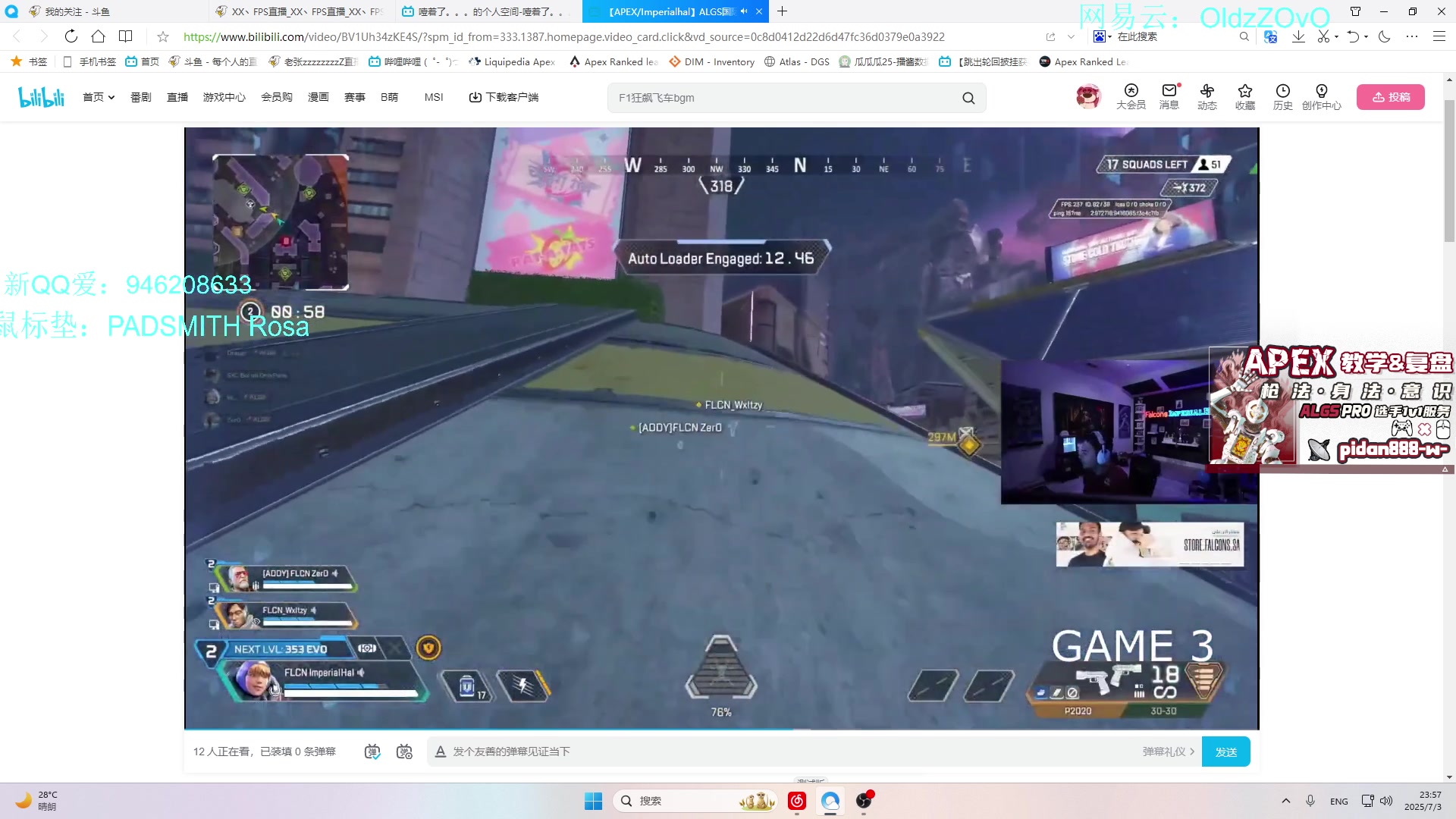Image resolution: width=1456 pixels, height=819 pixels.
Task: Open DIM - Inventory bookmark
Action: click(x=711, y=61)
